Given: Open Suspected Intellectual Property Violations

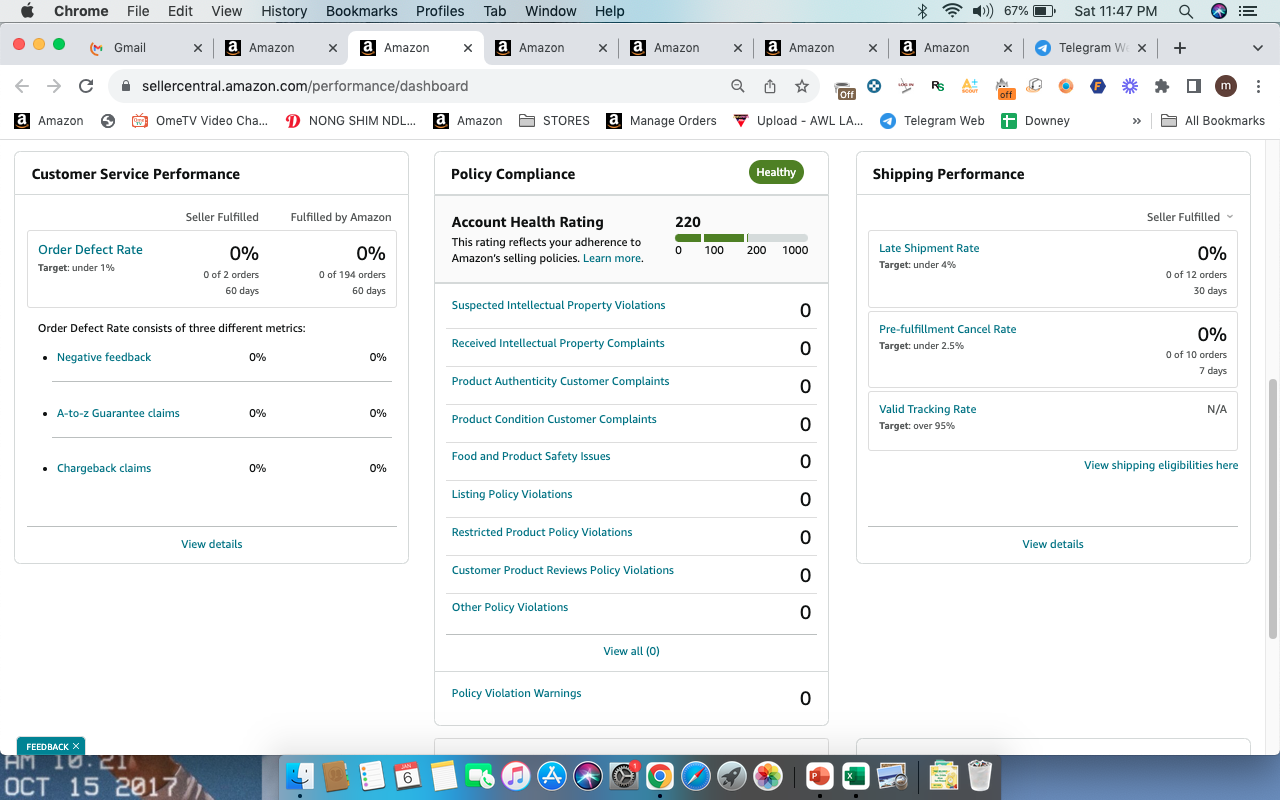Looking at the screenshot, I should 558,305.
